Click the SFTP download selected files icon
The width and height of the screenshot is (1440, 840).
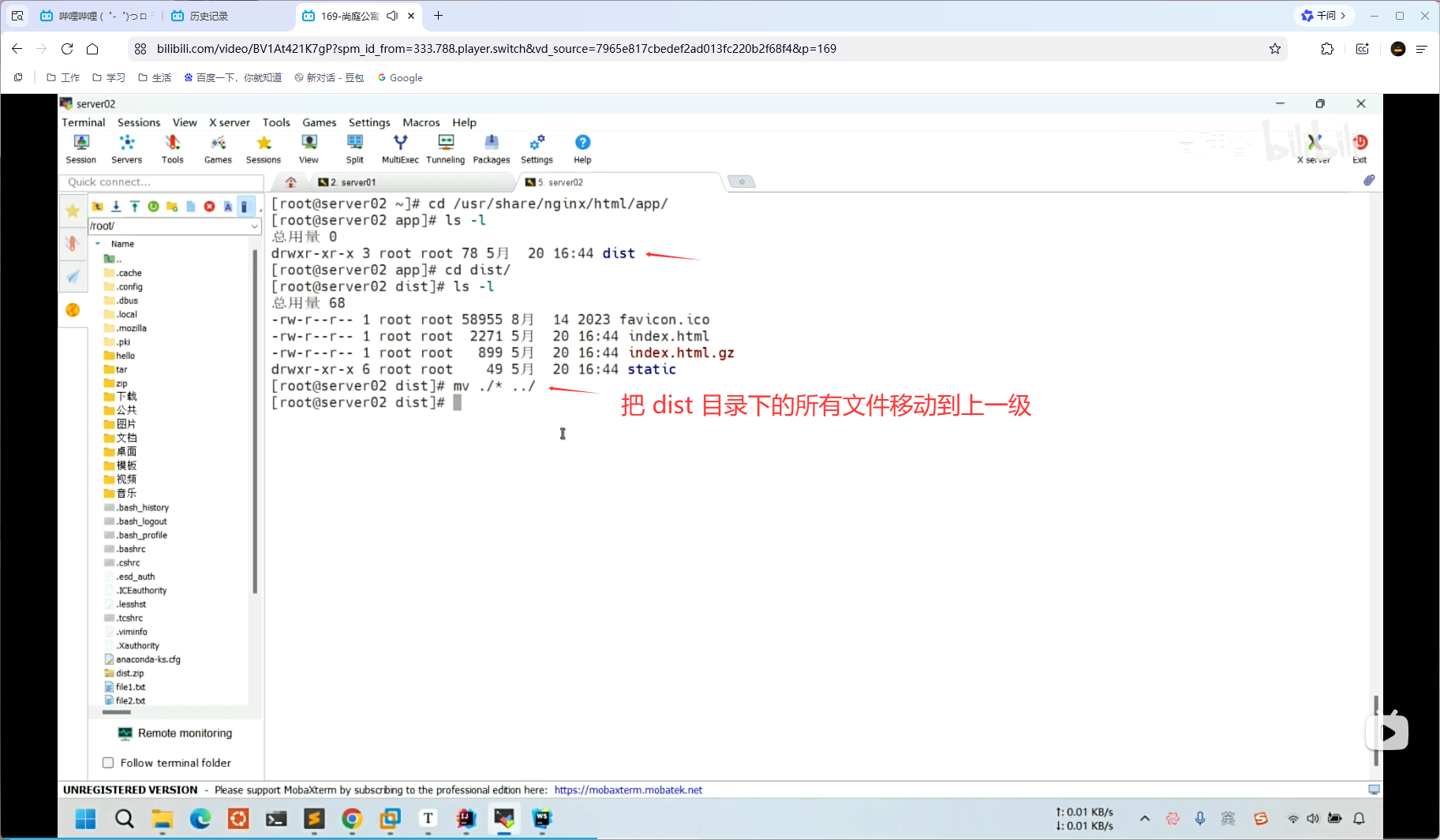tap(116, 207)
